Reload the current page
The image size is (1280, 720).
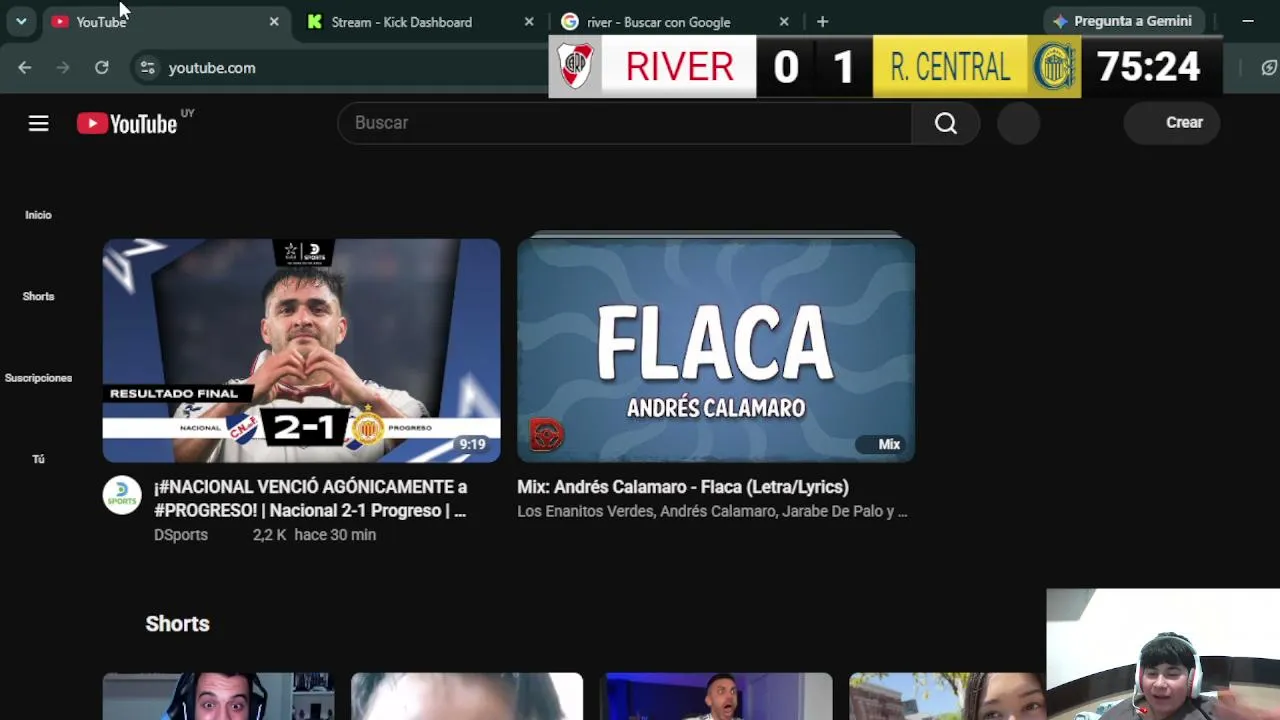pyautogui.click(x=101, y=68)
